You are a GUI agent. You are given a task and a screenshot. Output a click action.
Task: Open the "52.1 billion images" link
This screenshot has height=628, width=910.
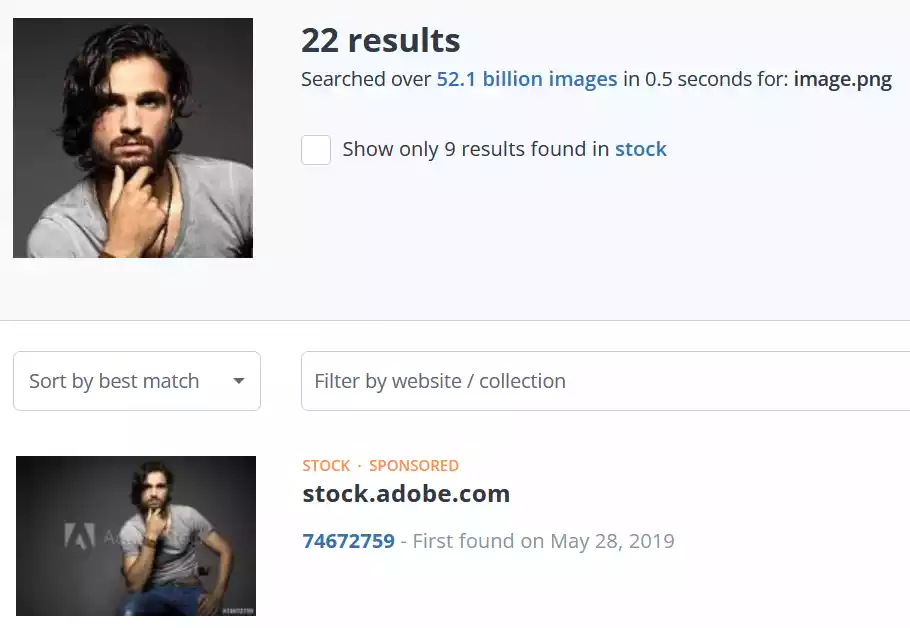tap(526, 80)
